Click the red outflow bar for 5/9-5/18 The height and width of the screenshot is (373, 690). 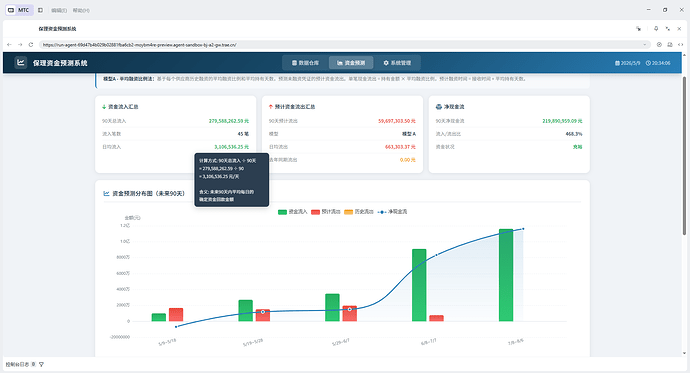pyautogui.click(x=176, y=314)
